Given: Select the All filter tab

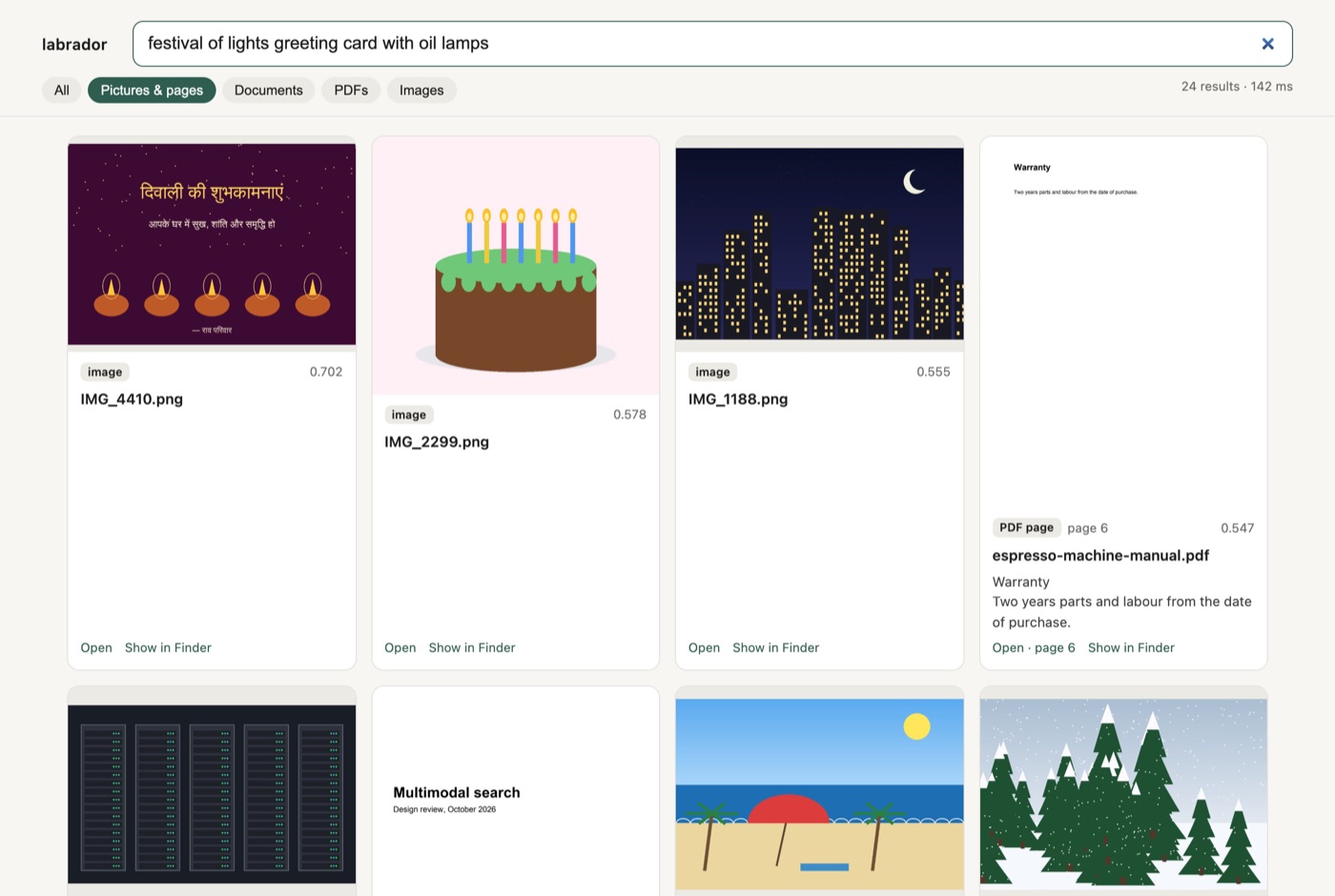Looking at the screenshot, I should pyautogui.click(x=62, y=91).
